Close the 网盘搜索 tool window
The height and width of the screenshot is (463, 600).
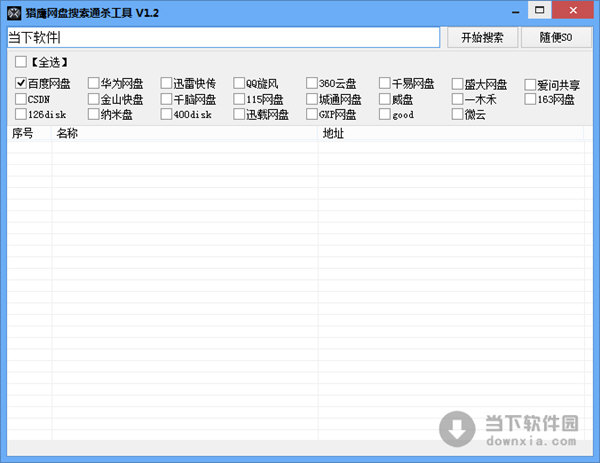click(573, 10)
